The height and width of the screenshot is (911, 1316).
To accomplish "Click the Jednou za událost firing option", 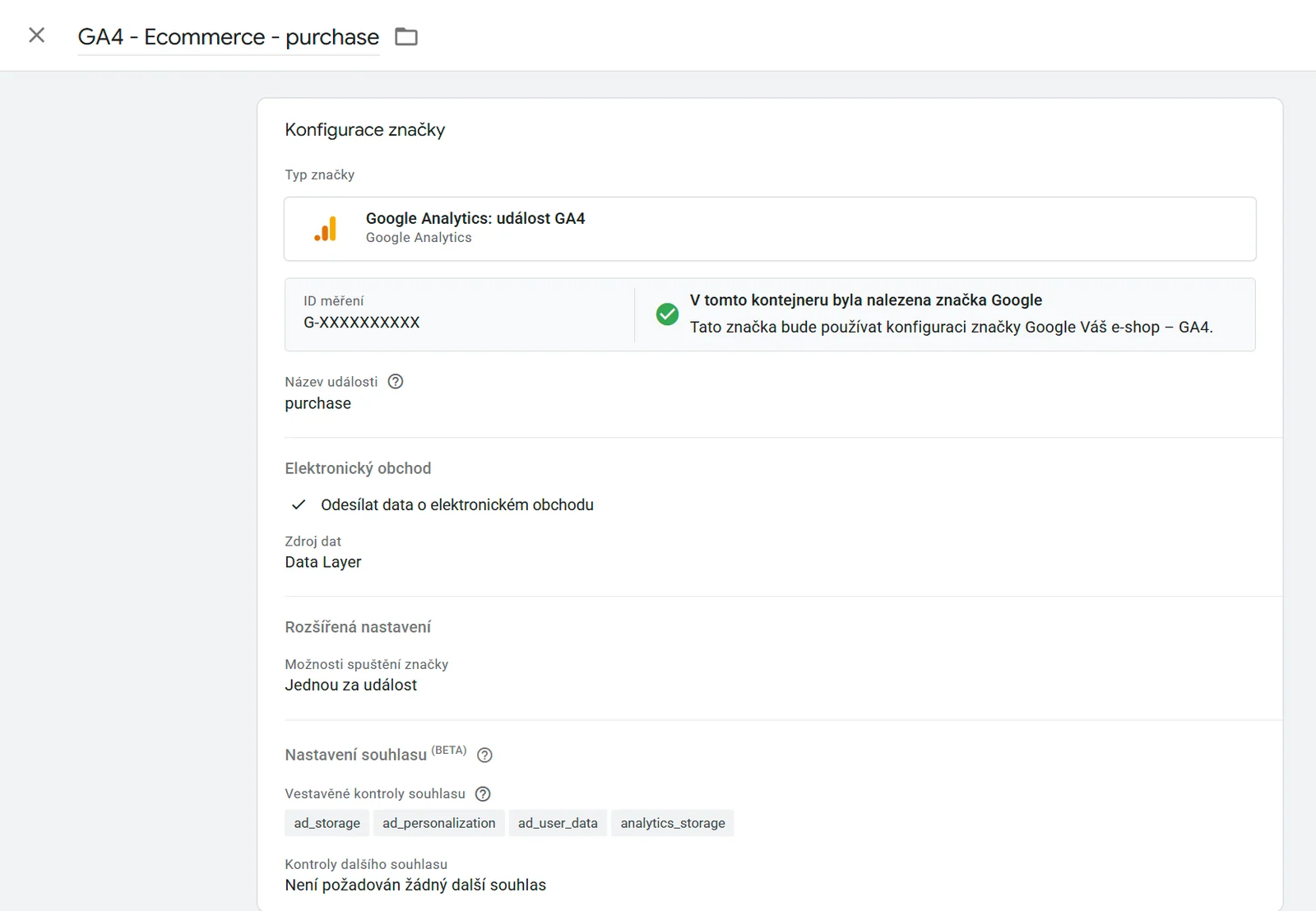I will pos(351,685).
